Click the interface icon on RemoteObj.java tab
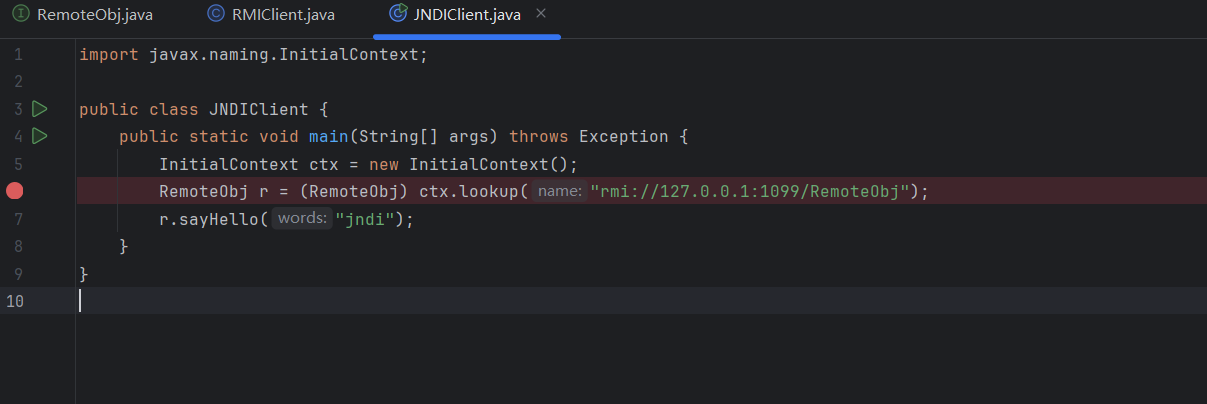 [21, 15]
